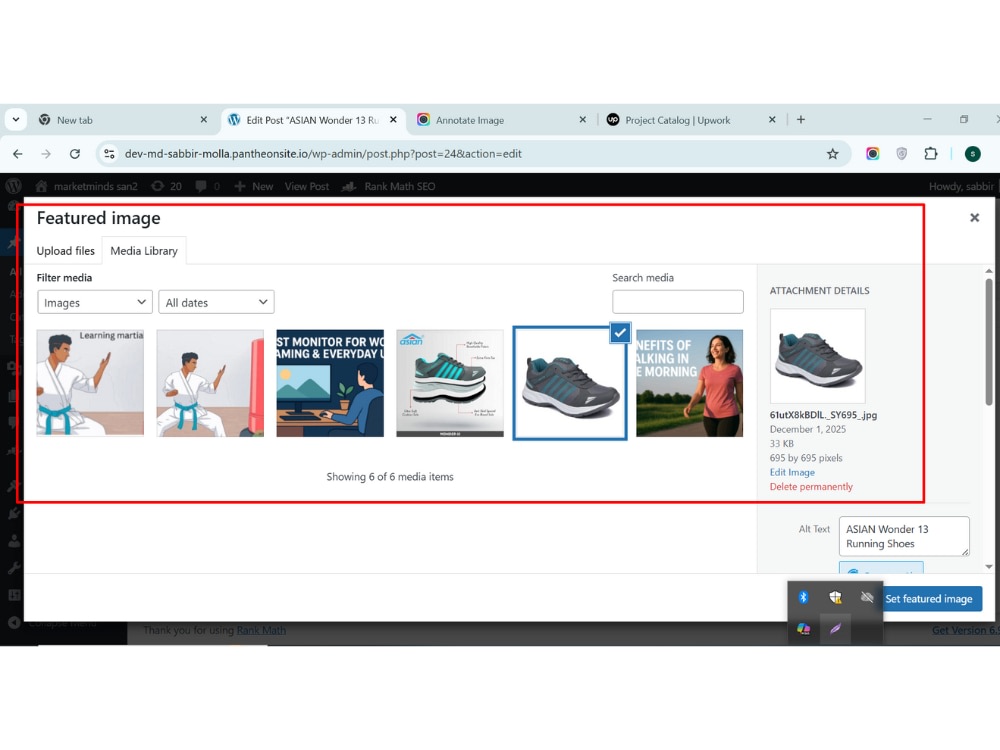The image size is (1000, 750).
Task: Click the Rank Math footer link
Action: pos(261,630)
